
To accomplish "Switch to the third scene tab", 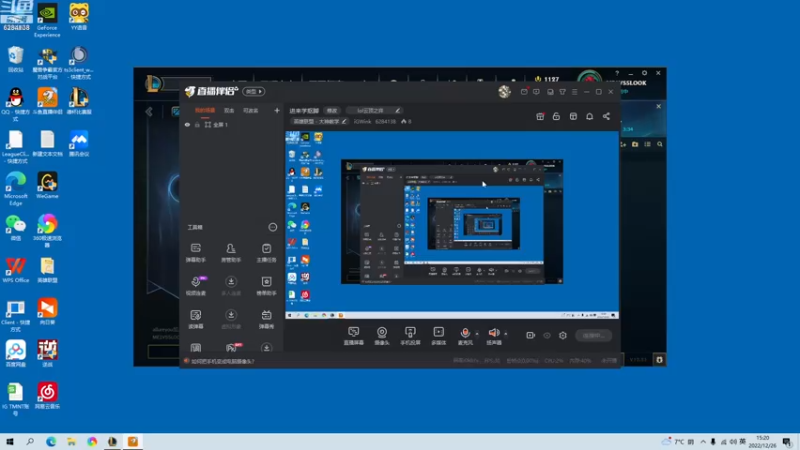I will (250, 110).
